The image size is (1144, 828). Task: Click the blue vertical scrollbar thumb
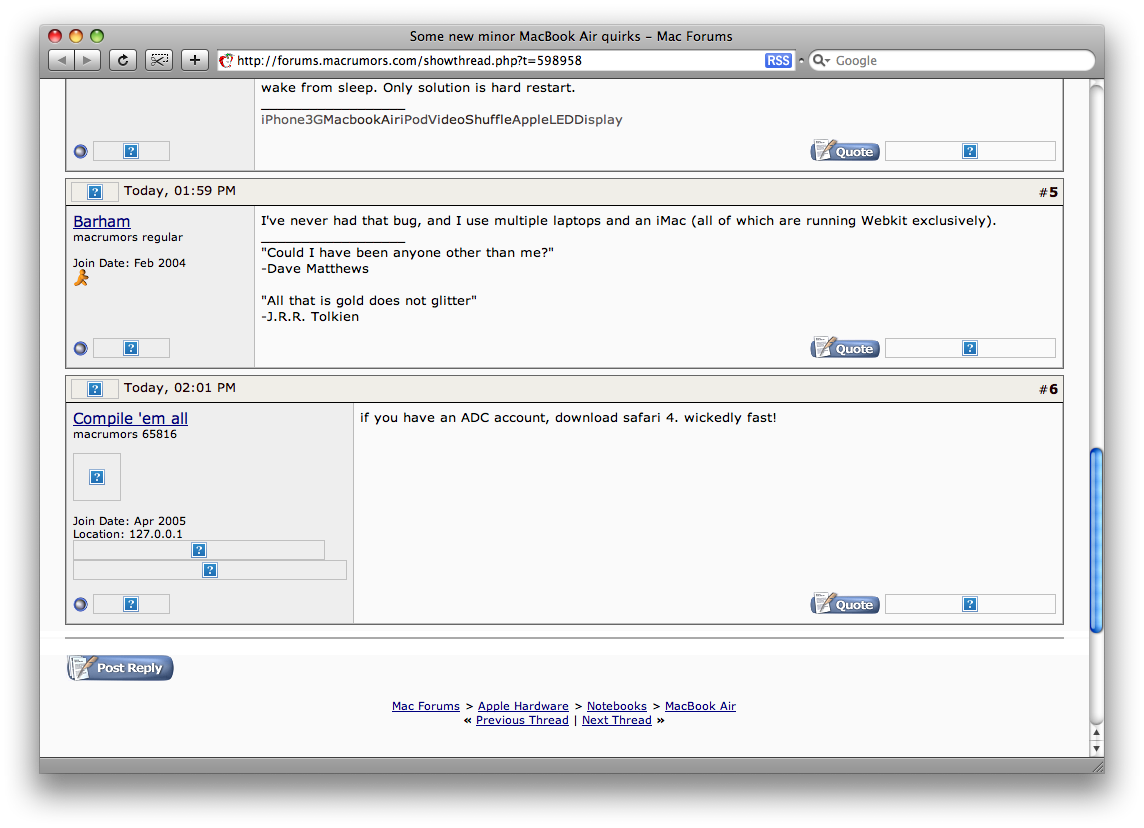tap(1096, 541)
